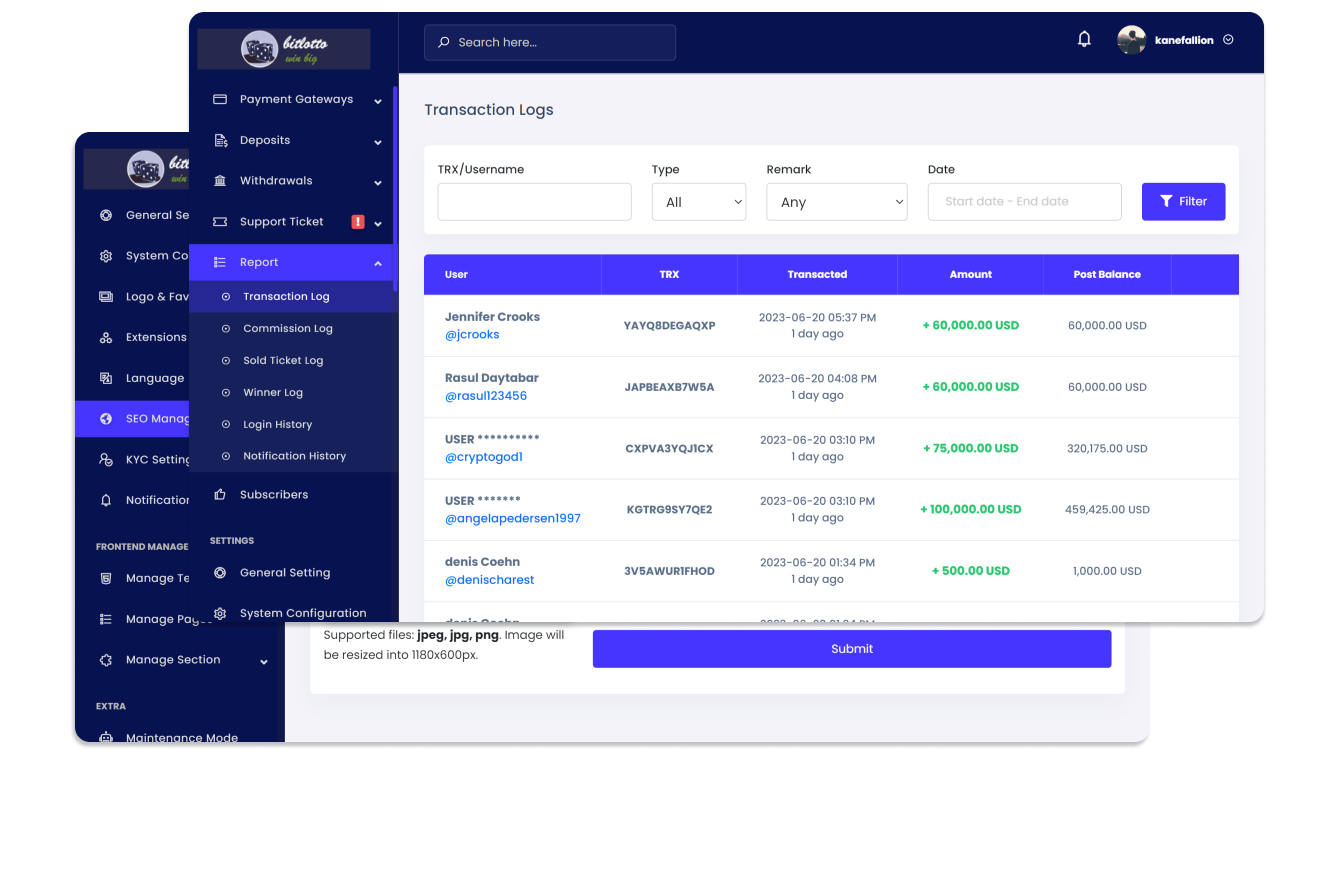The height and width of the screenshot is (874, 1334).
Task: Open the Commission Log menu item
Action: 288,329
